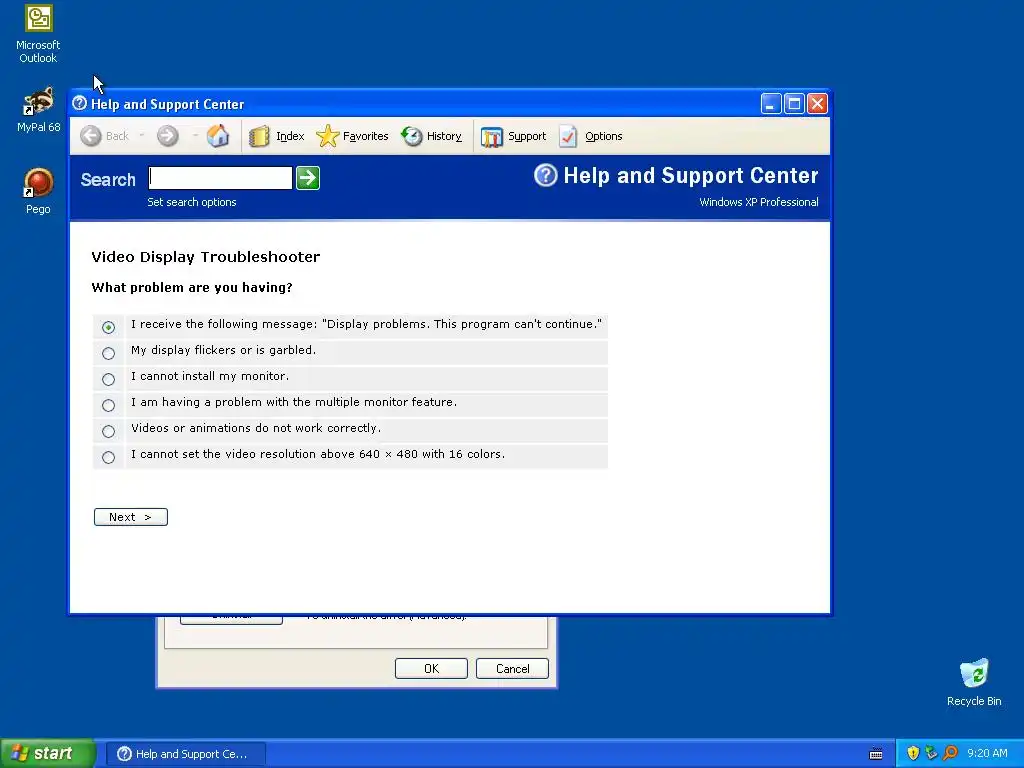Open Back button history dropdown arrow
The height and width of the screenshot is (768, 1024).
pos(142,136)
